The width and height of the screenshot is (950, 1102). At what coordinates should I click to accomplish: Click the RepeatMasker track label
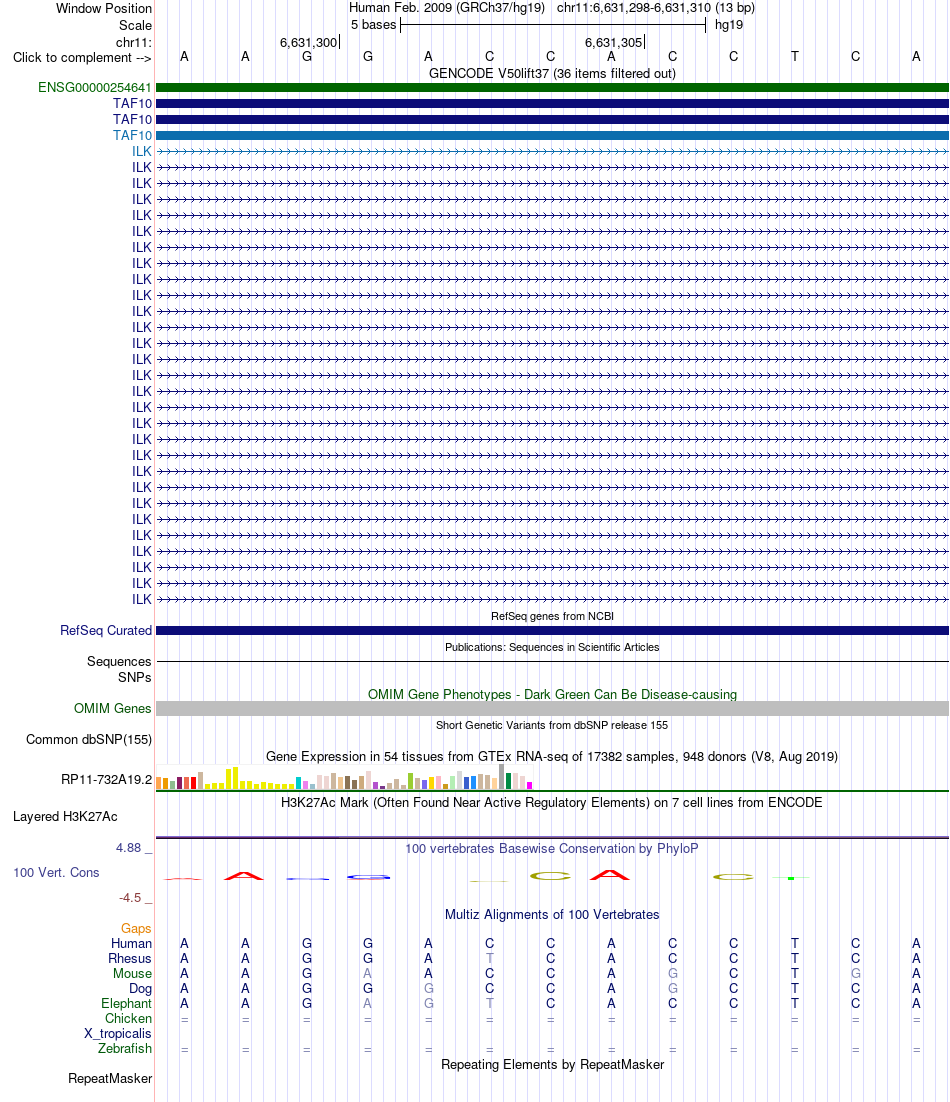point(110,1078)
